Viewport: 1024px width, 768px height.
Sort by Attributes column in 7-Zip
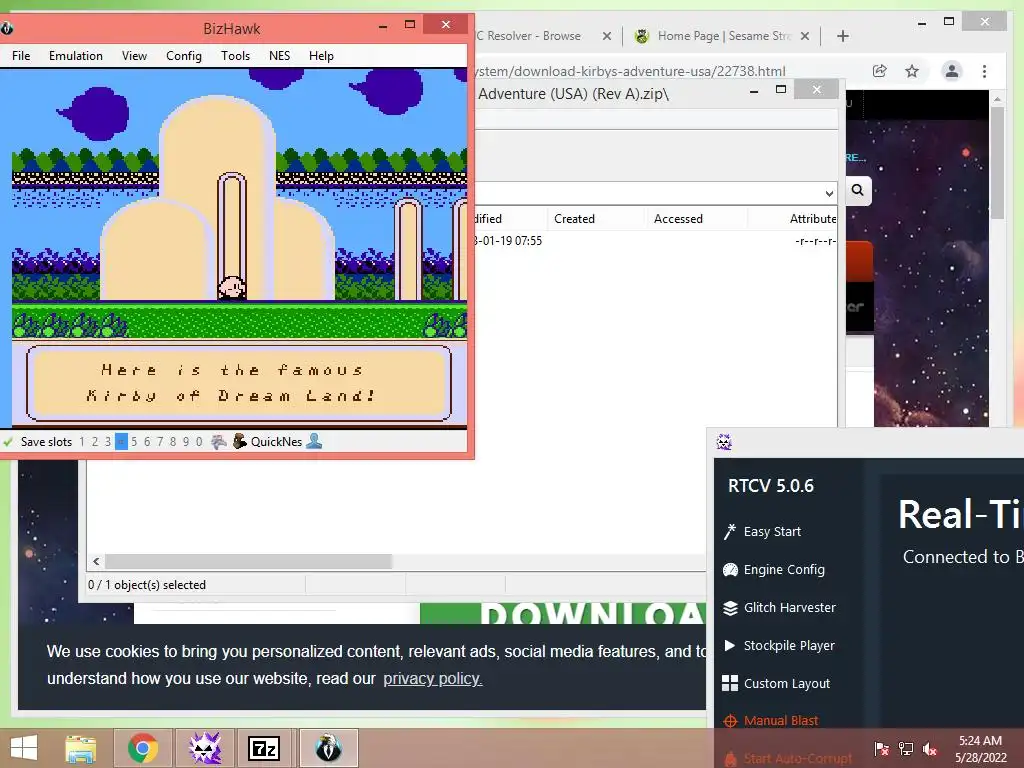(812, 219)
